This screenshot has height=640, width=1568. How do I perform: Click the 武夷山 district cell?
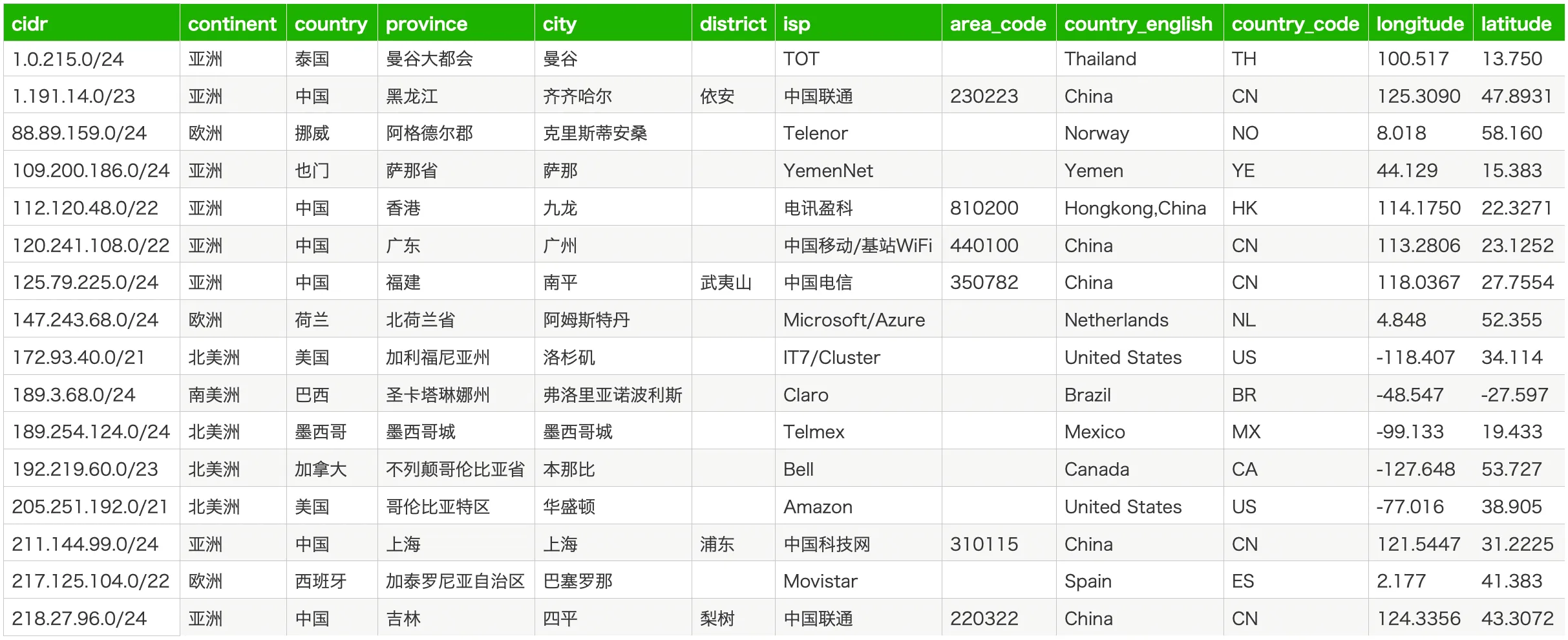pyautogui.click(x=734, y=282)
